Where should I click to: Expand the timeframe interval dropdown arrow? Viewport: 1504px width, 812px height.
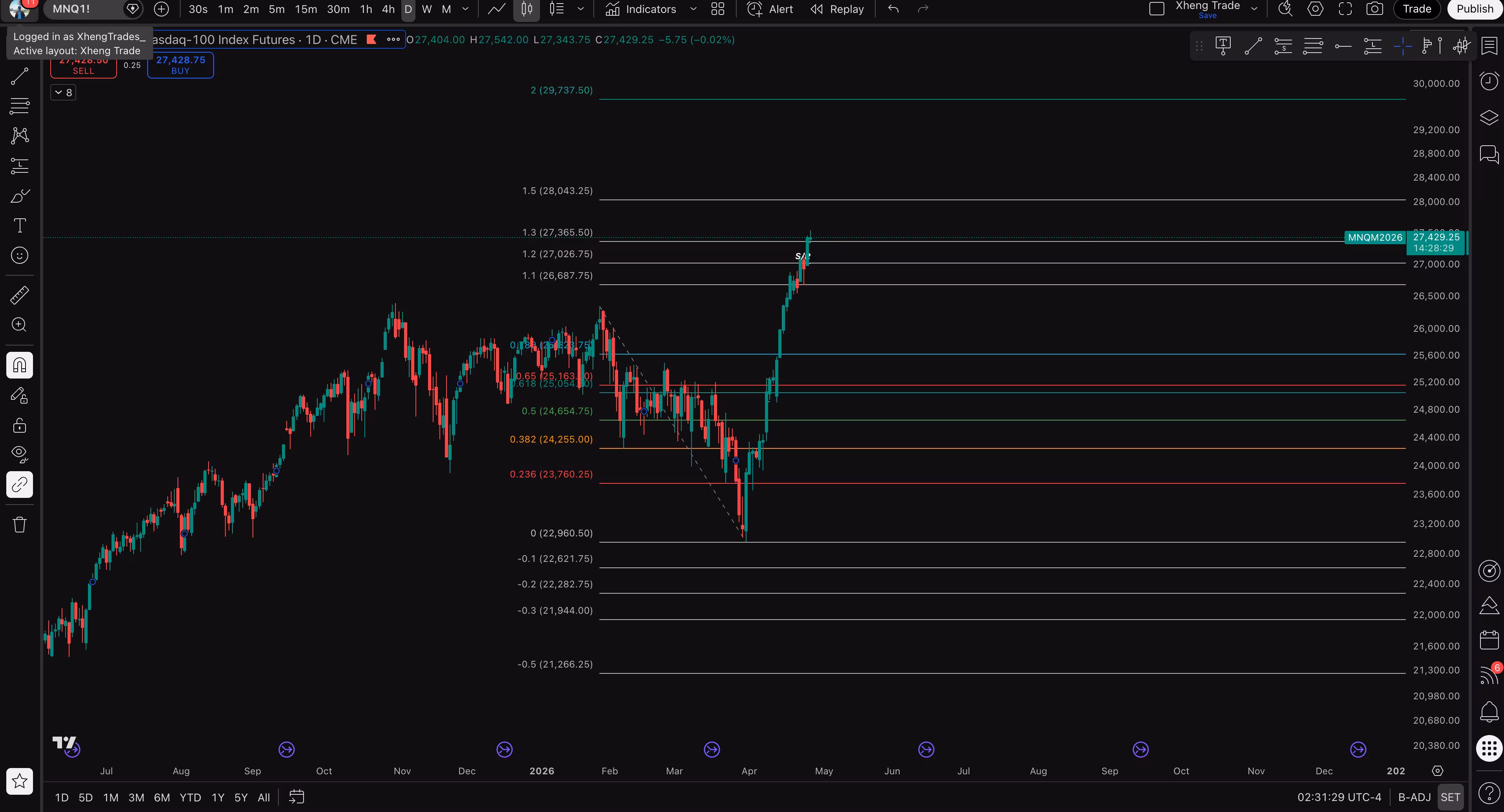465,9
